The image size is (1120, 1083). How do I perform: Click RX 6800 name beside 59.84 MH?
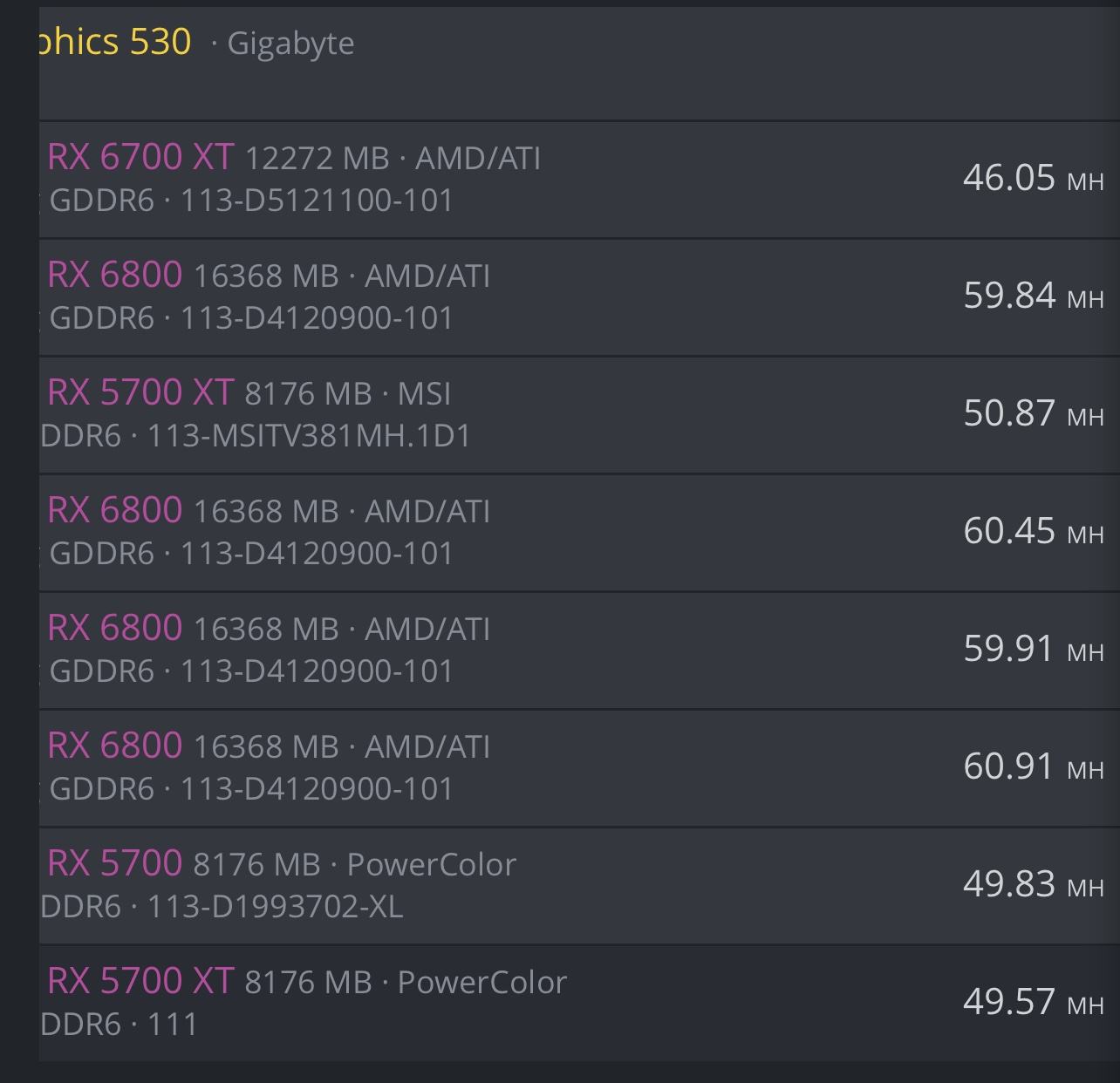(114, 275)
